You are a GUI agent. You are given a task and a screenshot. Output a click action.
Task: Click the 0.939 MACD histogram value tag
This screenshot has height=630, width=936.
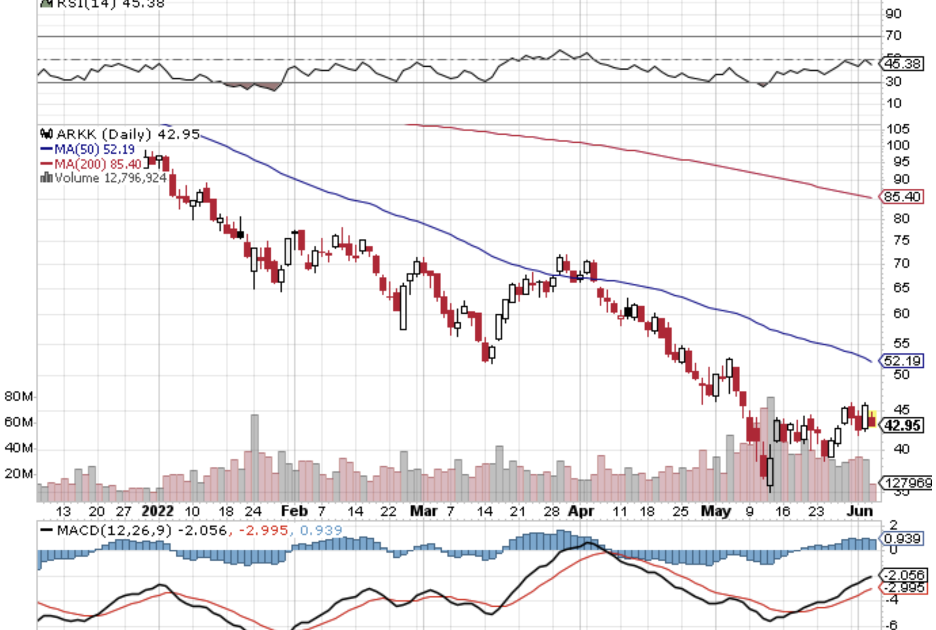(902, 540)
